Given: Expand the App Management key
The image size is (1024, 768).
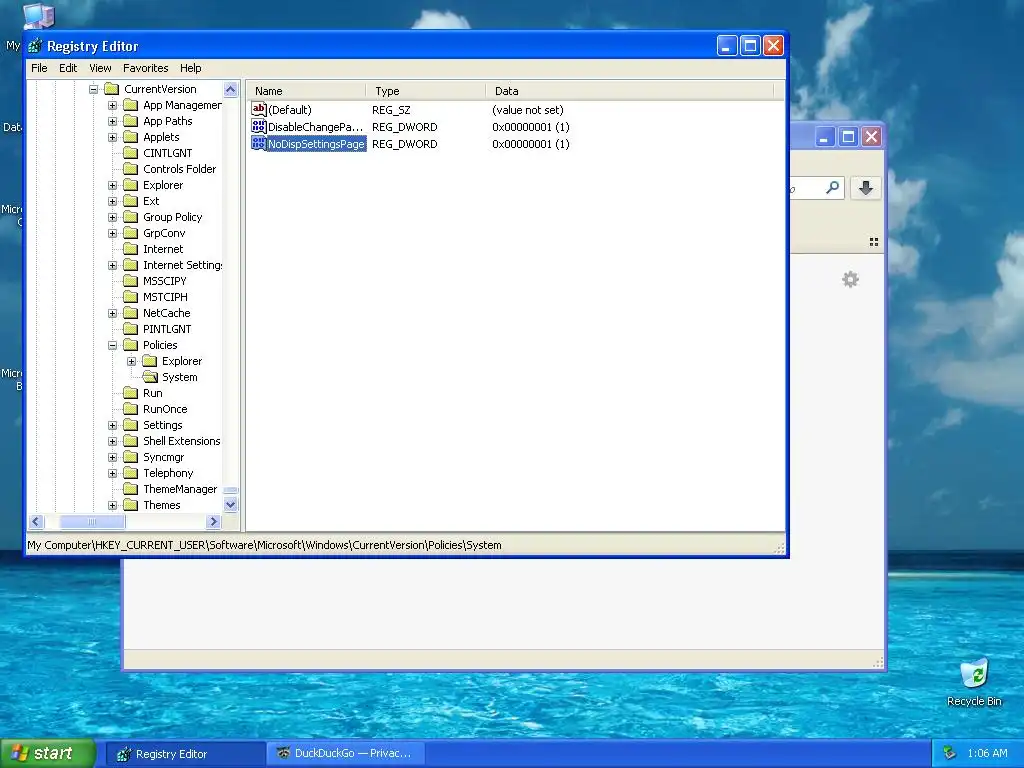Looking at the screenshot, I should [112, 105].
